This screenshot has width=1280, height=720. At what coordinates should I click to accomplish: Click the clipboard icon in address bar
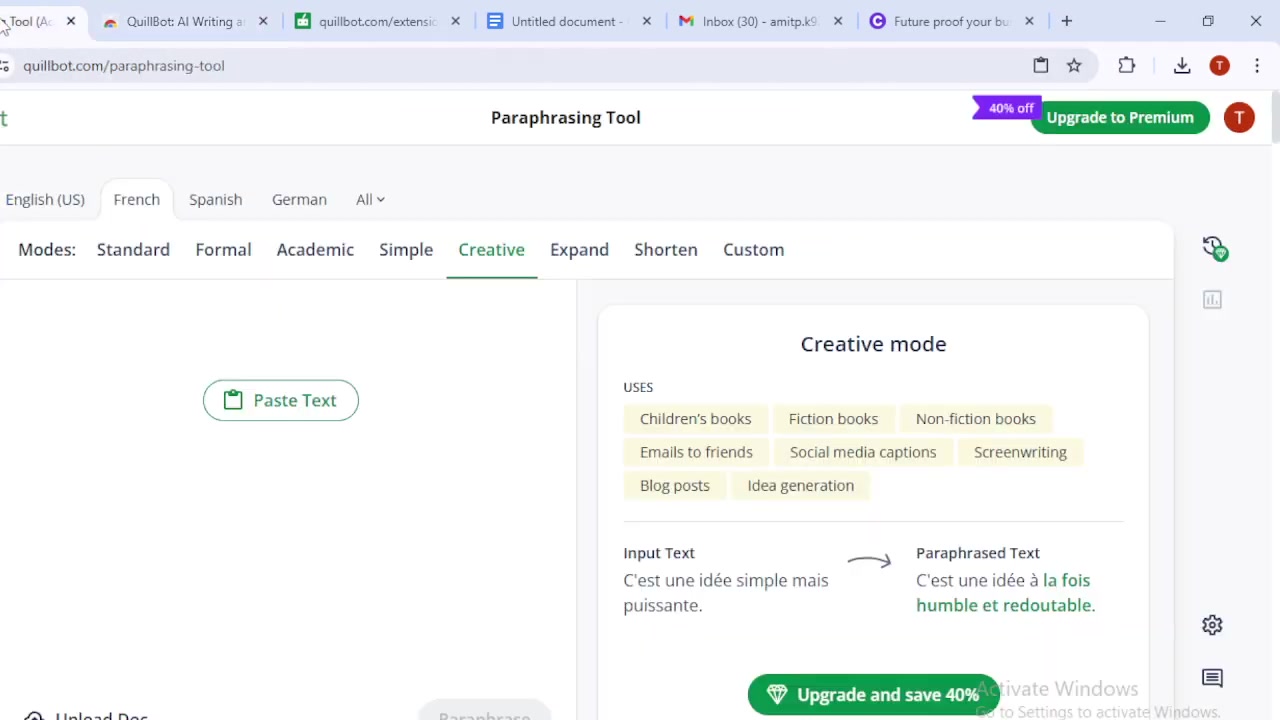coord(1041,65)
